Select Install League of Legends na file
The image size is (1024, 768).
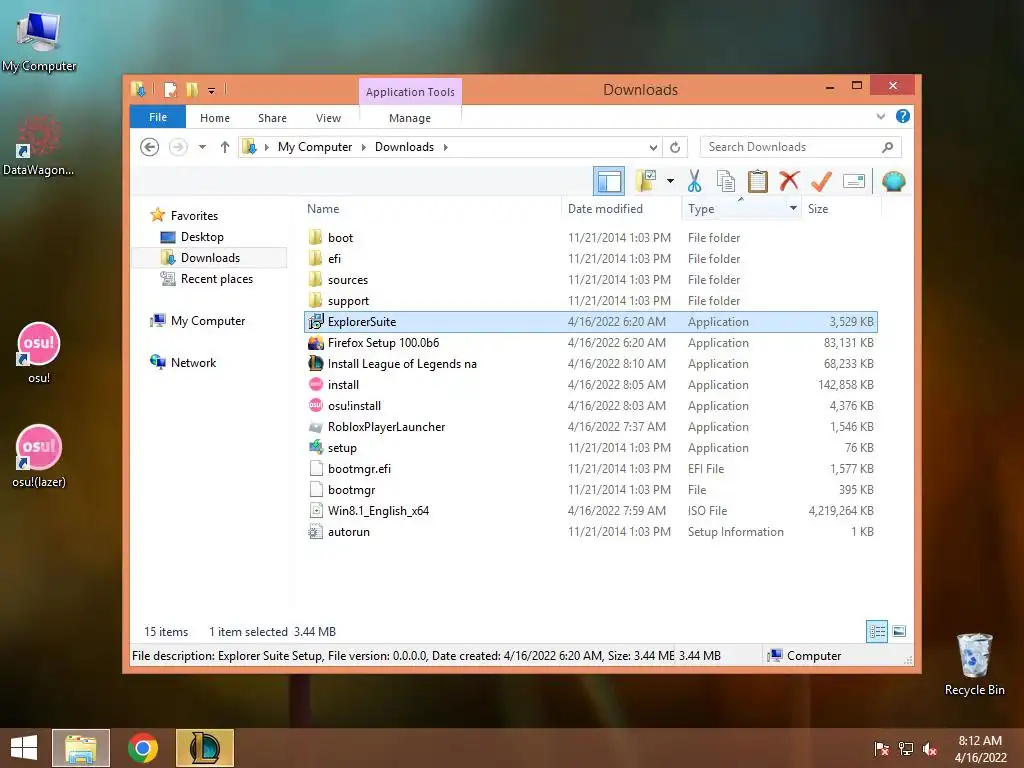(x=590, y=364)
